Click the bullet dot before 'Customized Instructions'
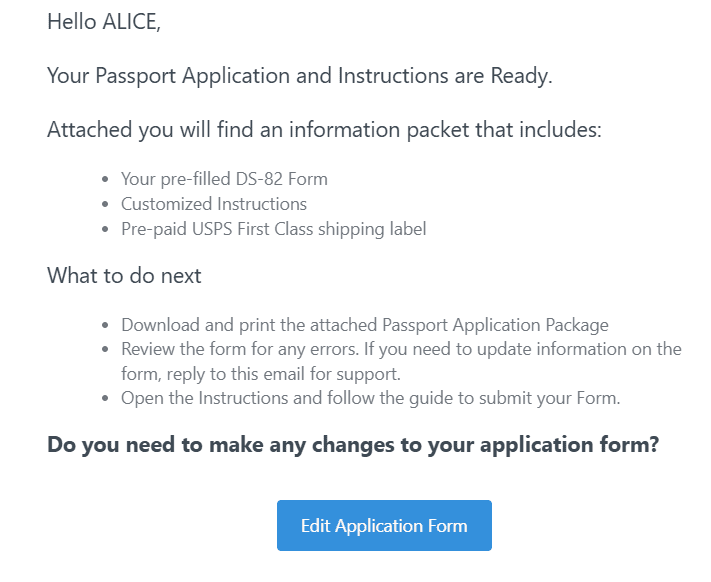The height and width of the screenshot is (582, 711). pos(105,204)
